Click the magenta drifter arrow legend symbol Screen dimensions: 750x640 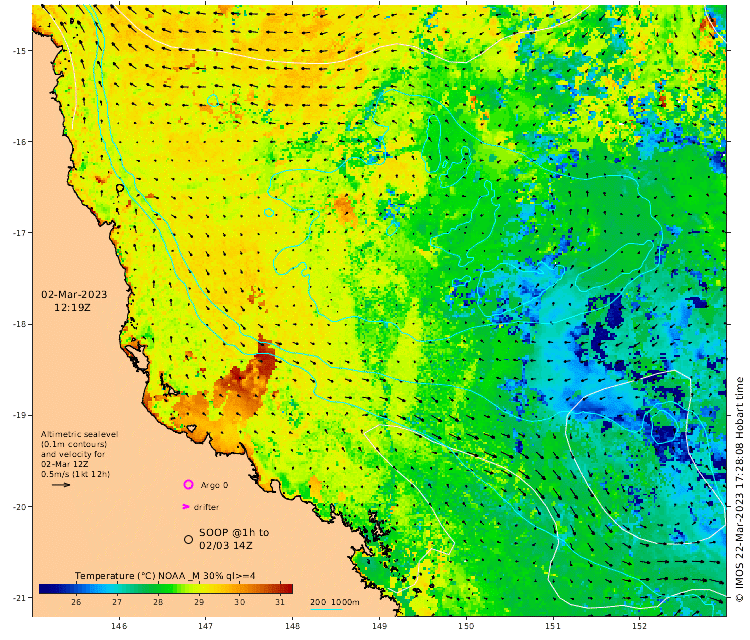186,507
